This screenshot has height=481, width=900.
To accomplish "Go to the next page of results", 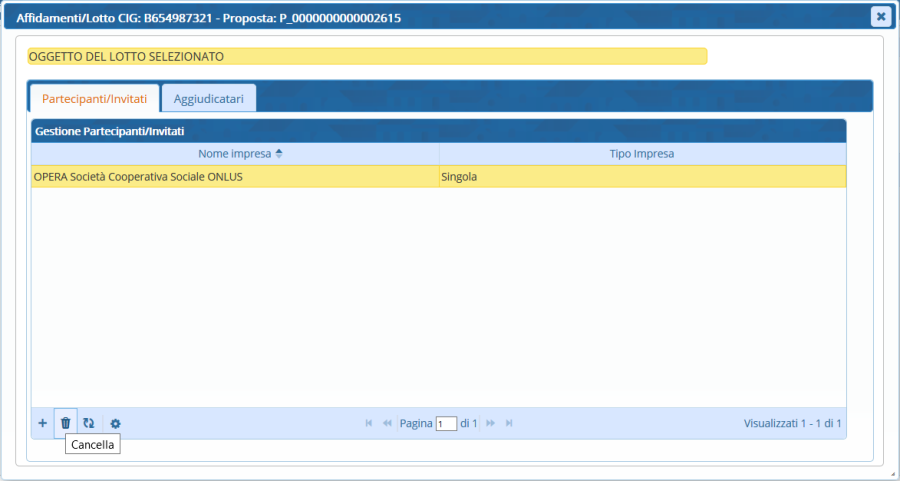I will (x=491, y=423).
